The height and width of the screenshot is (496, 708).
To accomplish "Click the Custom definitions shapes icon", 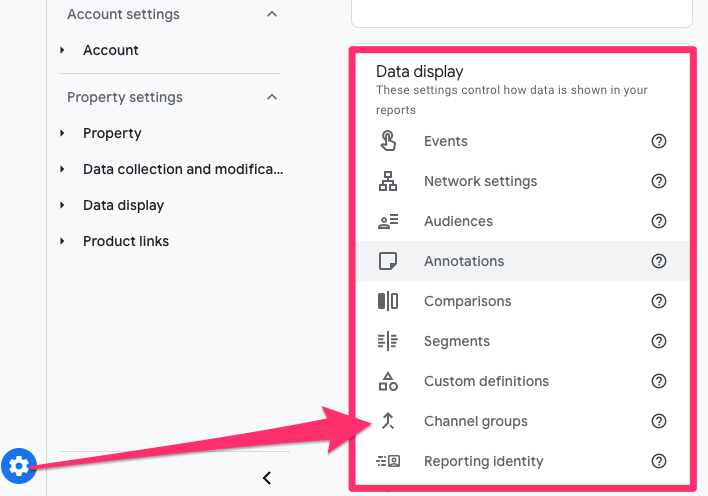I will point(388,381).
